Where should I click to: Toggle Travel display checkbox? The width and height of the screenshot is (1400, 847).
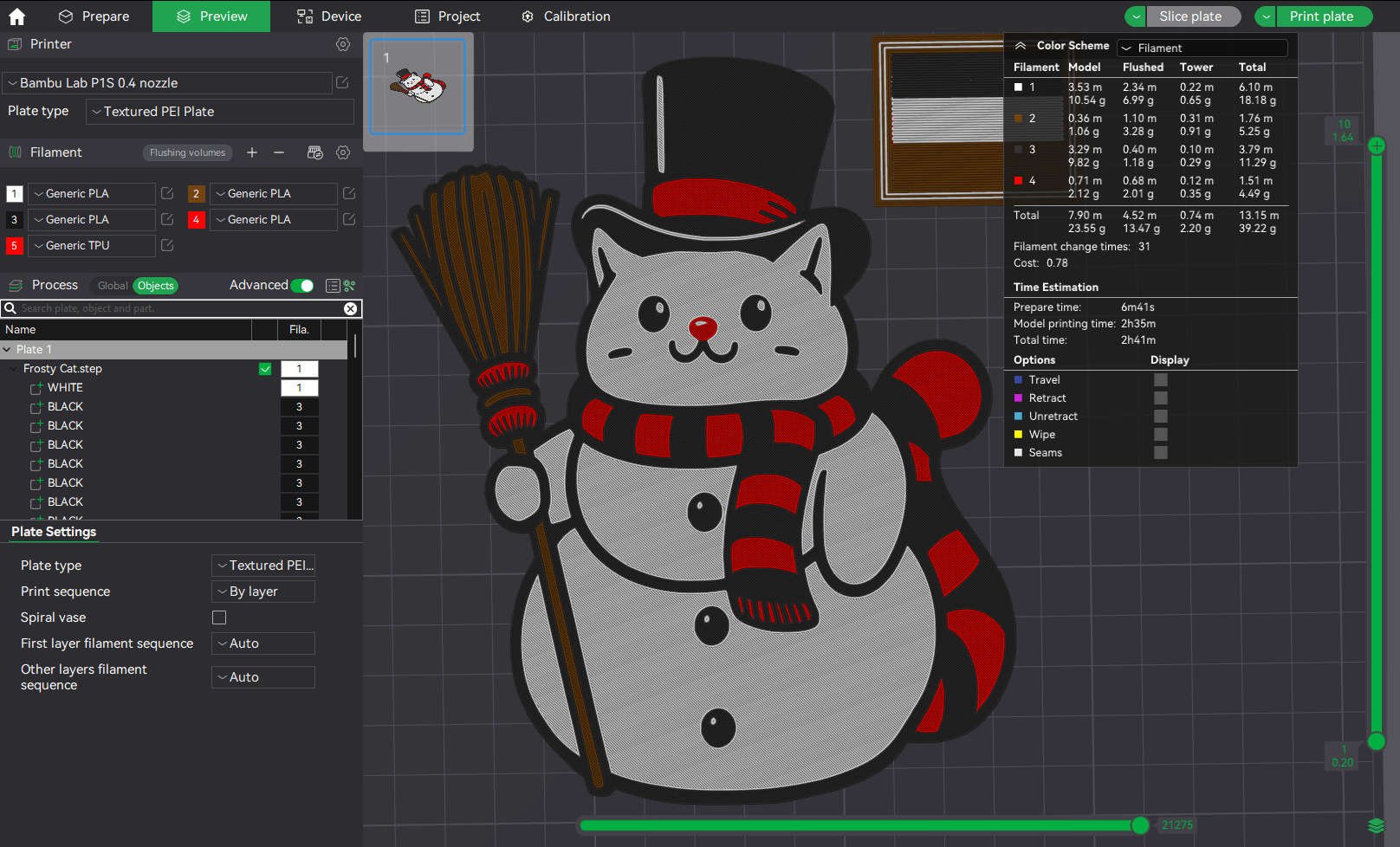coord(1161,379)
